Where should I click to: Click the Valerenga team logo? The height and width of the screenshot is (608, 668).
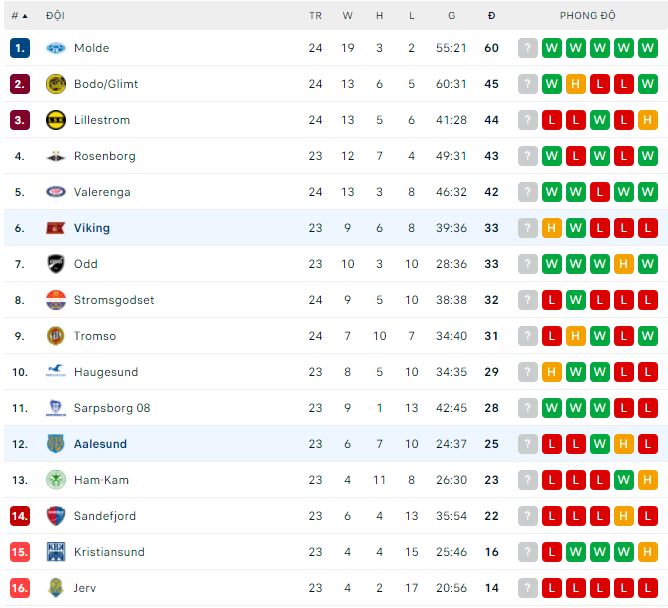[56, 192]
